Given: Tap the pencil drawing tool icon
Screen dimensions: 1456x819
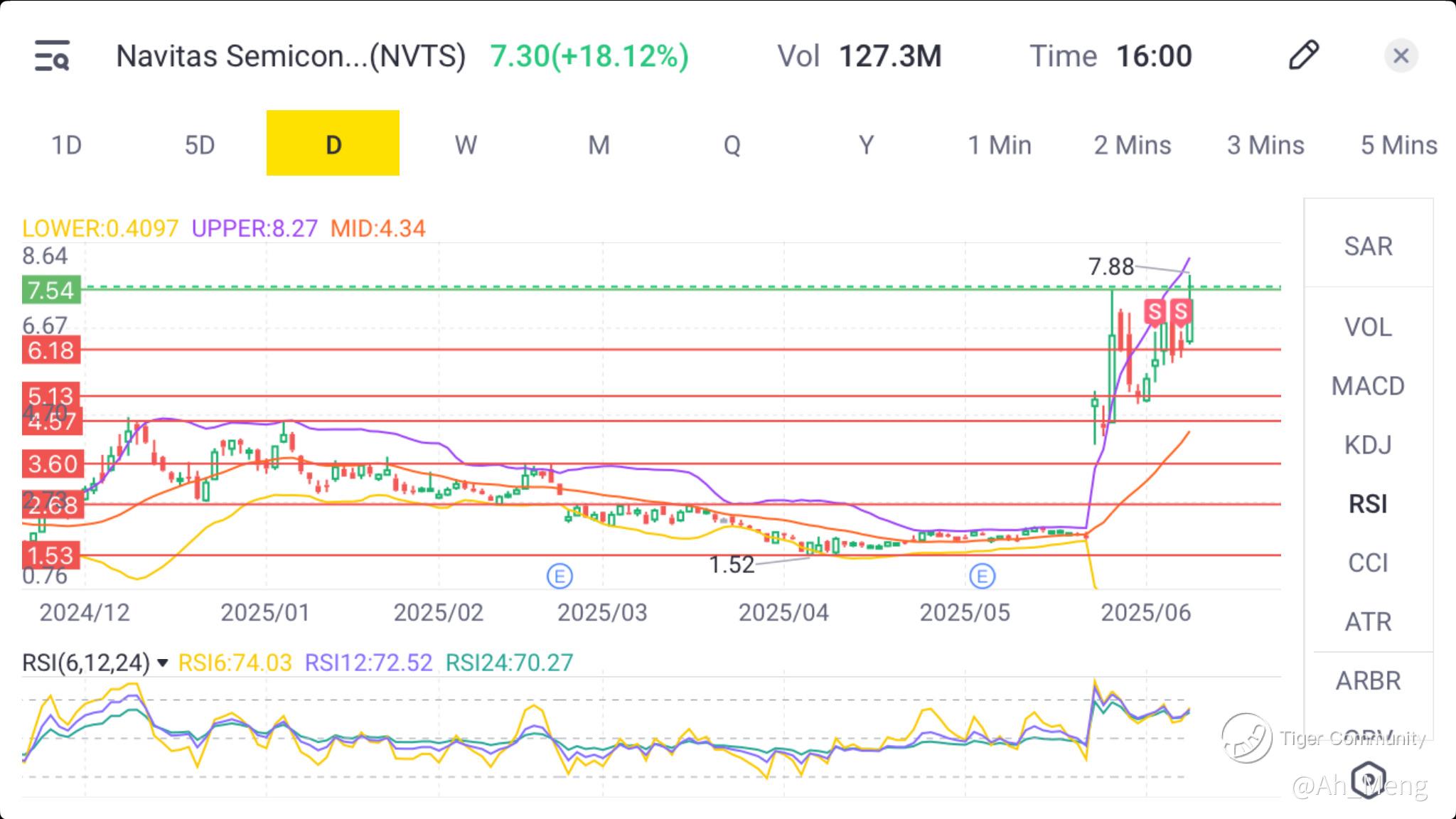Looking at the screenshot, I should pyautogui.click(x=1303, y=55).
